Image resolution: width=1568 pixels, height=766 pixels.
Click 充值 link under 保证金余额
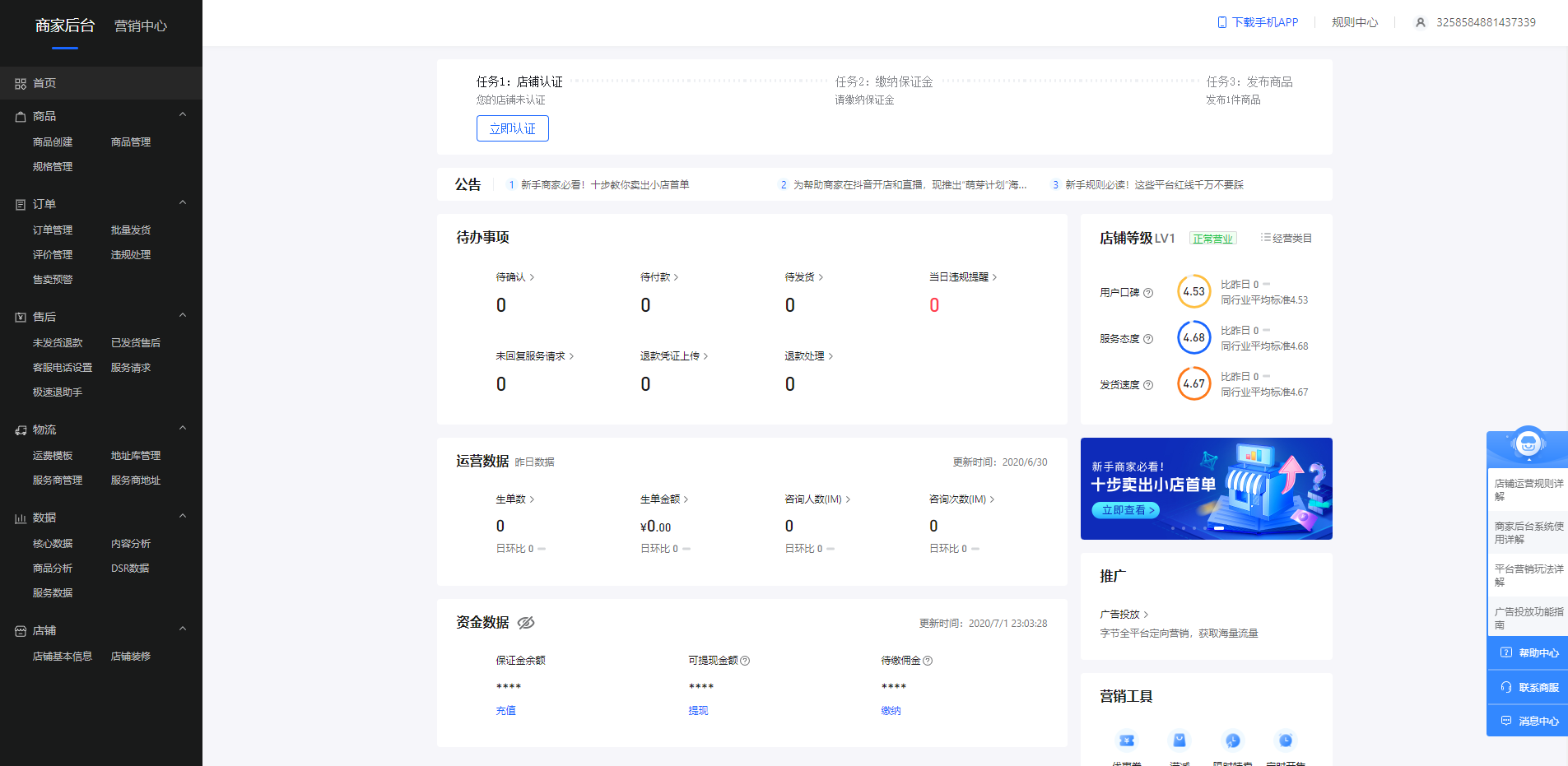point(505,711)
